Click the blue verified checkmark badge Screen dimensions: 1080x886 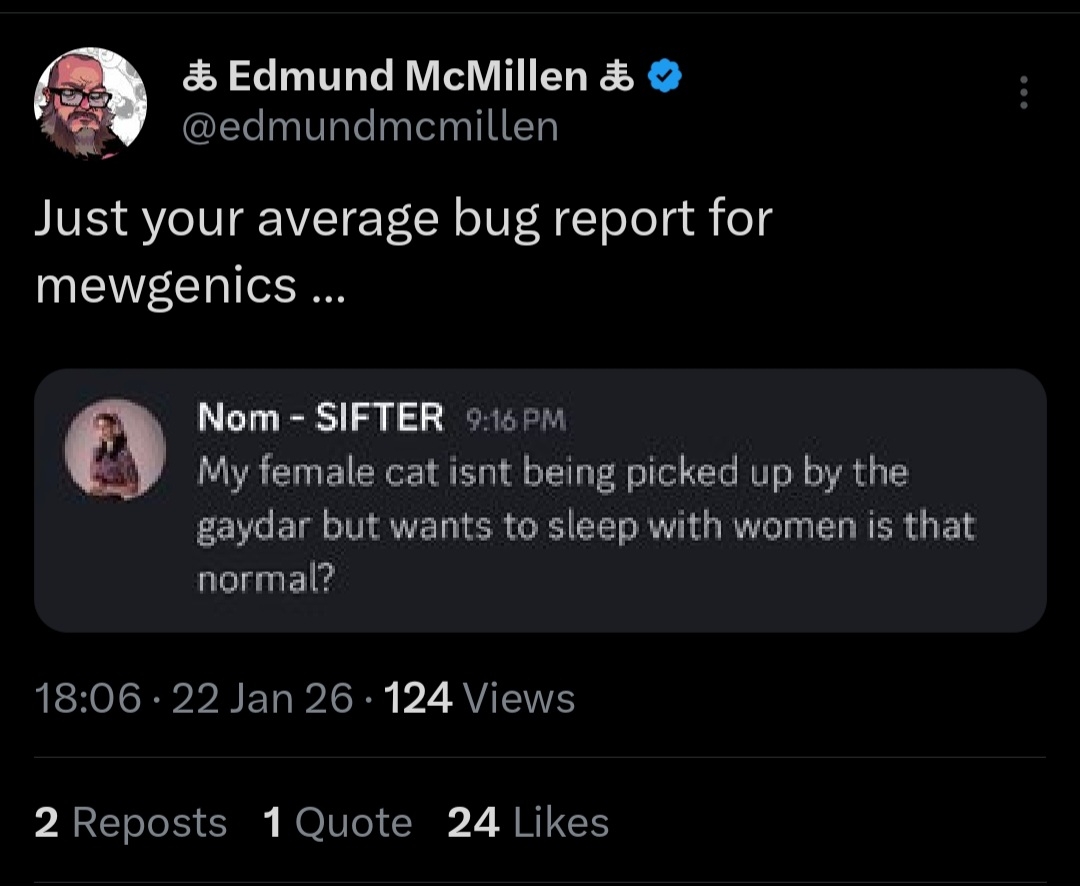click(x=665, y=77)
